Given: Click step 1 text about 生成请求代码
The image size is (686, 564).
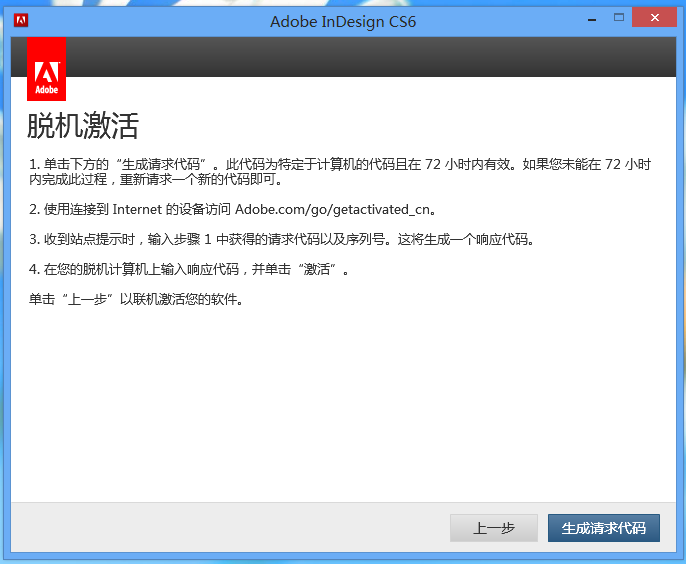Looking at the screenshot, I should (x=340, y=172).
